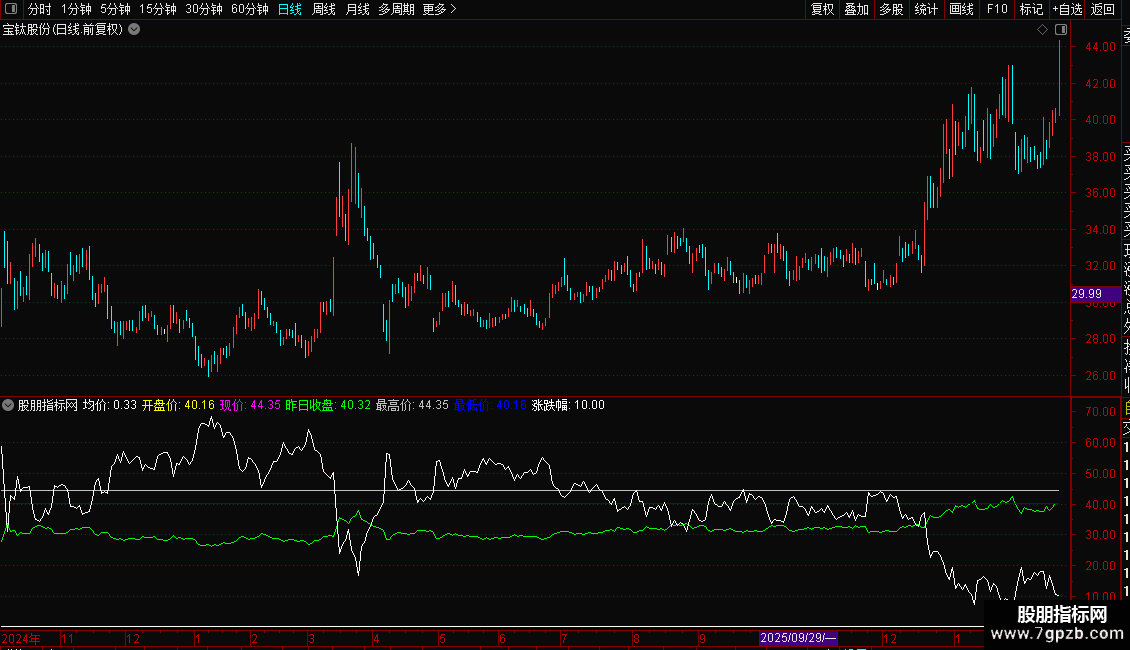The height and width of the screenshot is (650, 1130).
Task: Click the 返回 back button
Action: [x=1103, y=9]
